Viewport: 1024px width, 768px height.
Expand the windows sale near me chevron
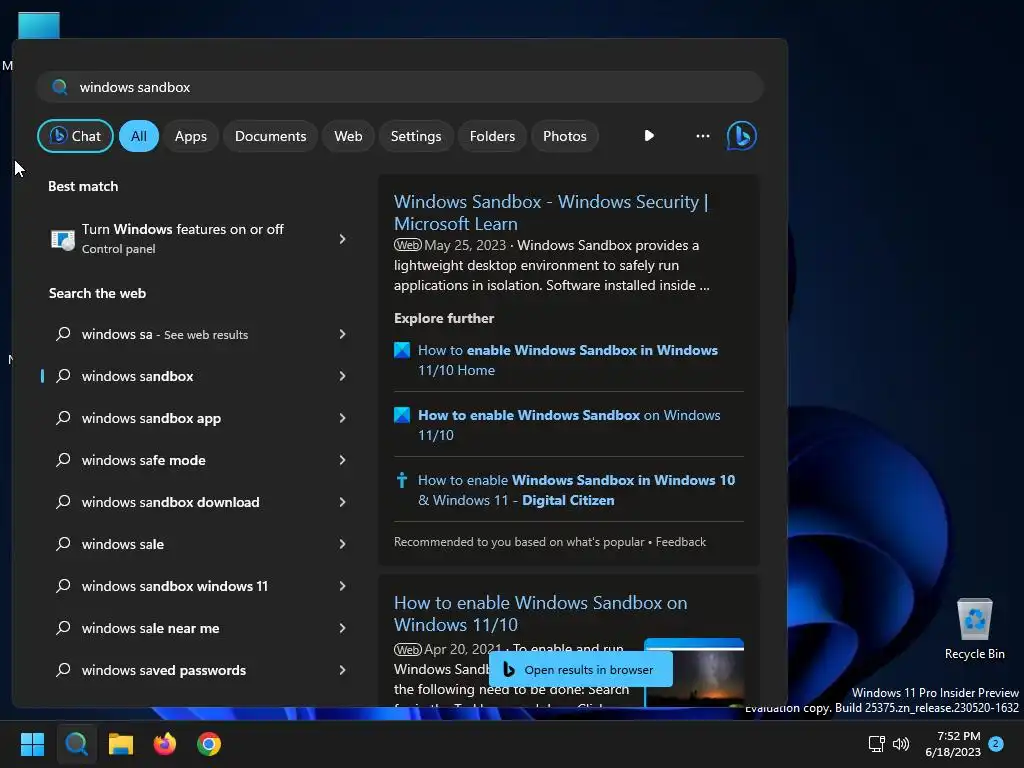point(342,628)
